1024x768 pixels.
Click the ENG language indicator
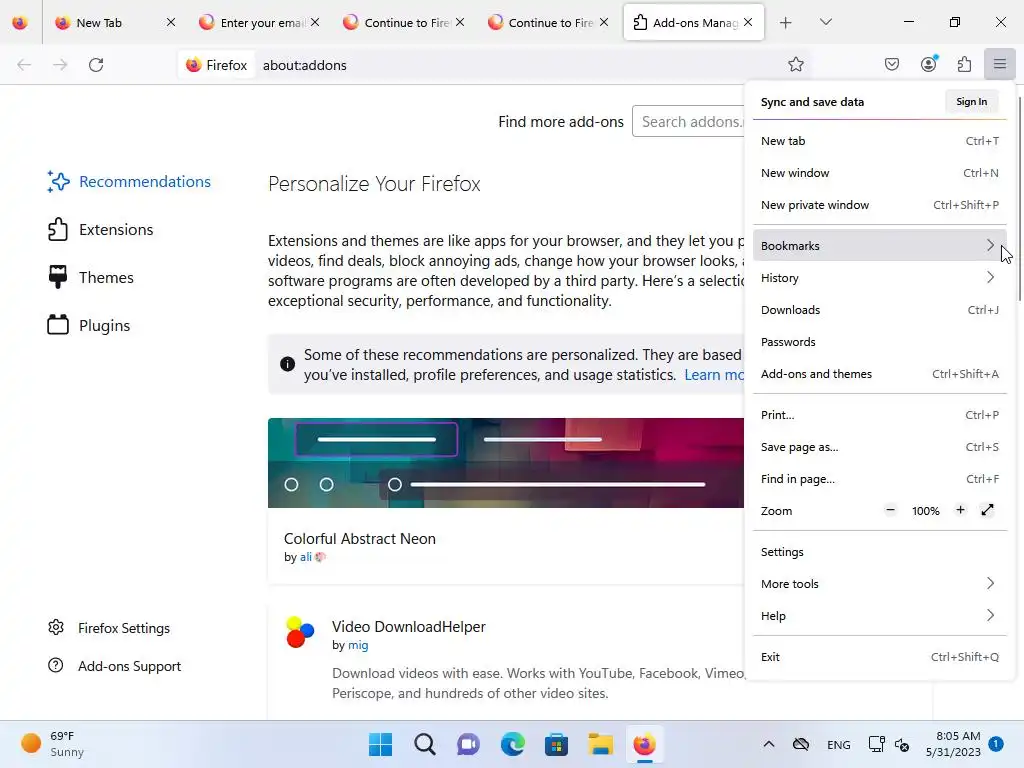tap(839, 745)
